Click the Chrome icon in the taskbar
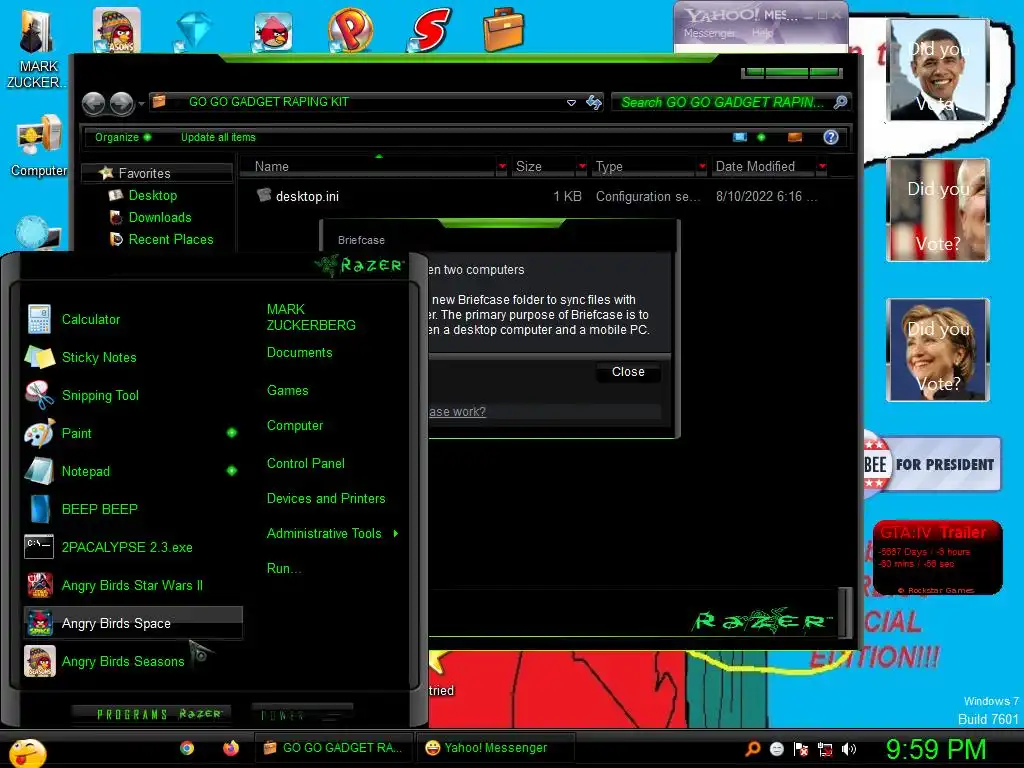 [187, 748]
